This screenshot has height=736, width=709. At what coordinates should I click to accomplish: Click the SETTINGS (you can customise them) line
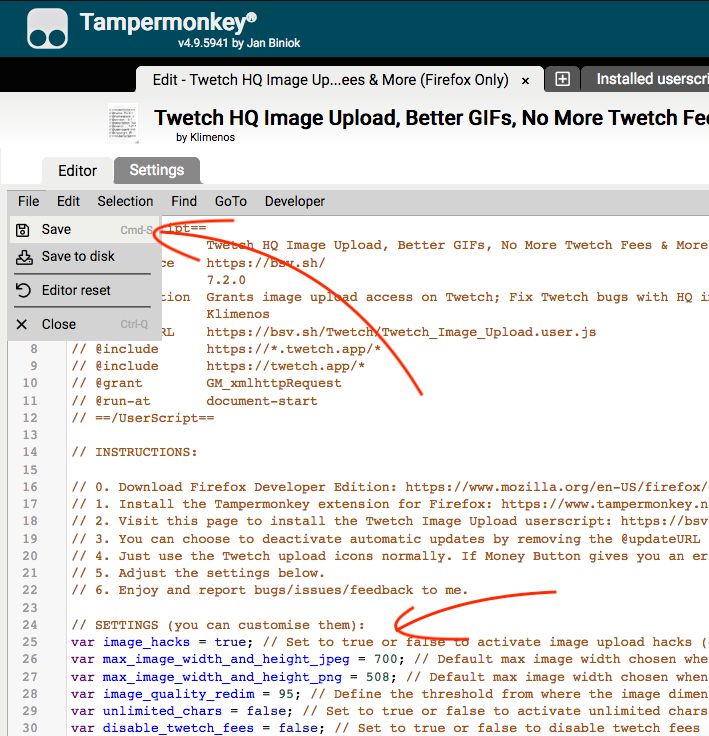click(x=218, y=625)
